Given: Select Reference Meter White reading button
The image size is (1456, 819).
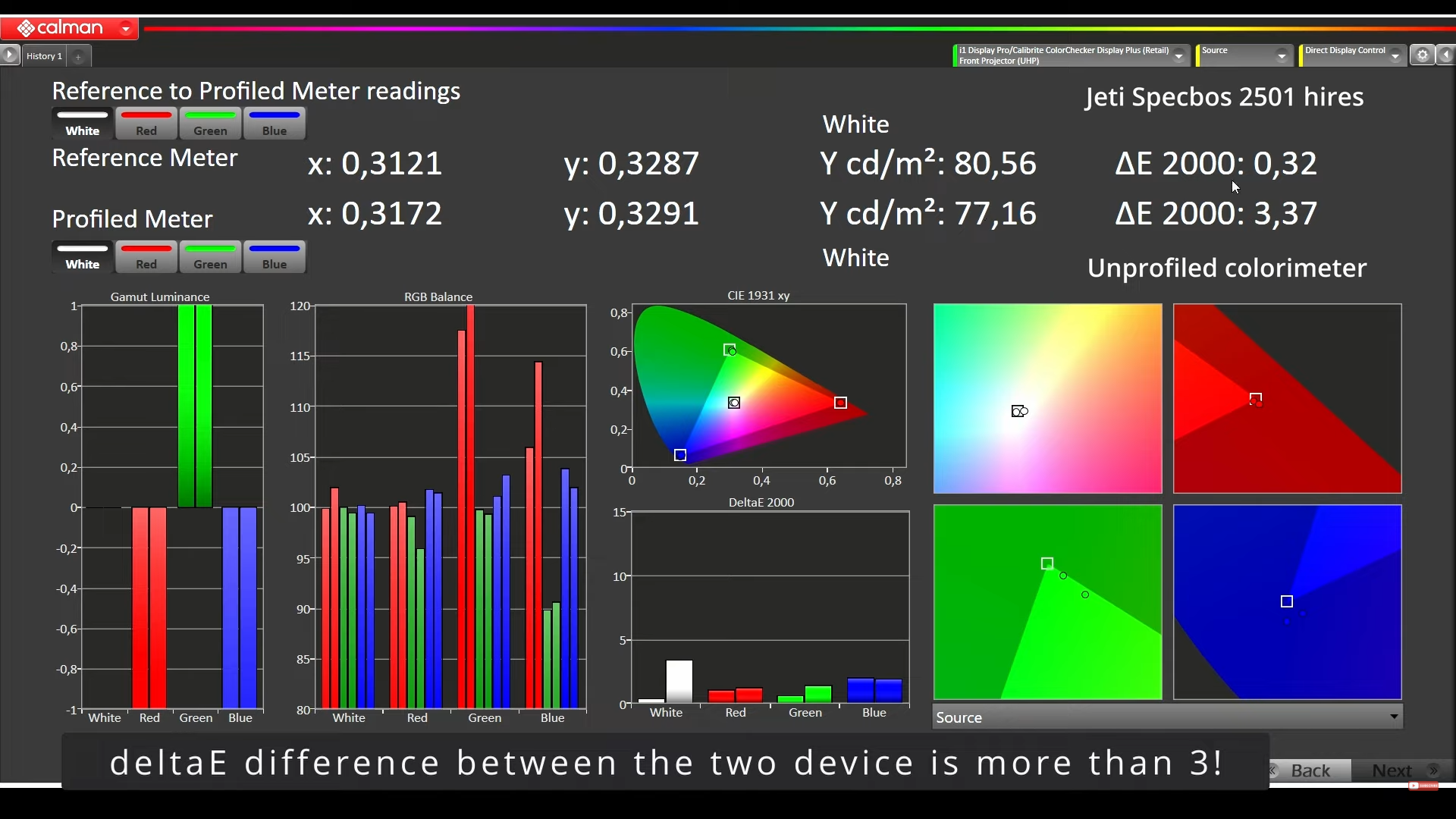Looking at the screenshot, I should click(83, 124).
